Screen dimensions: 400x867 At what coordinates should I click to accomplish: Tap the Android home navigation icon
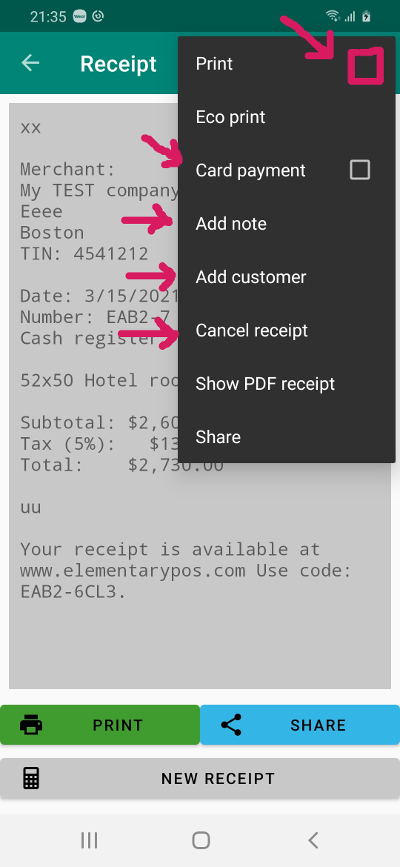tap(200, 840)
